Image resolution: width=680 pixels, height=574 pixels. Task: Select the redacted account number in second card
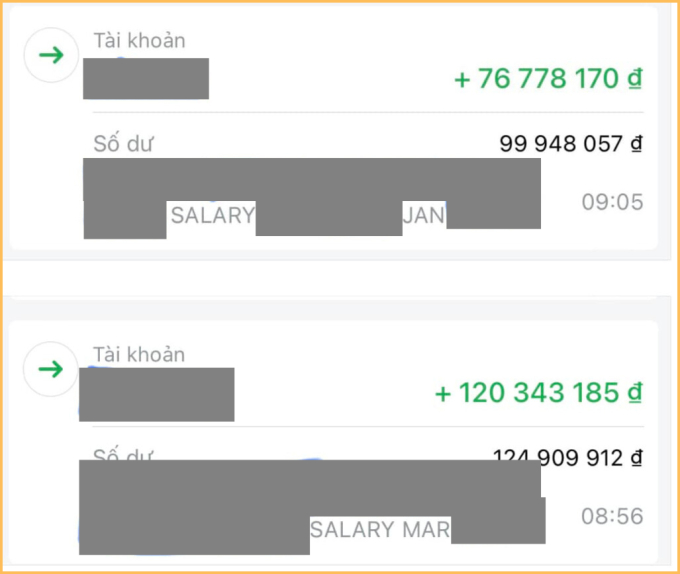point(157,395)
